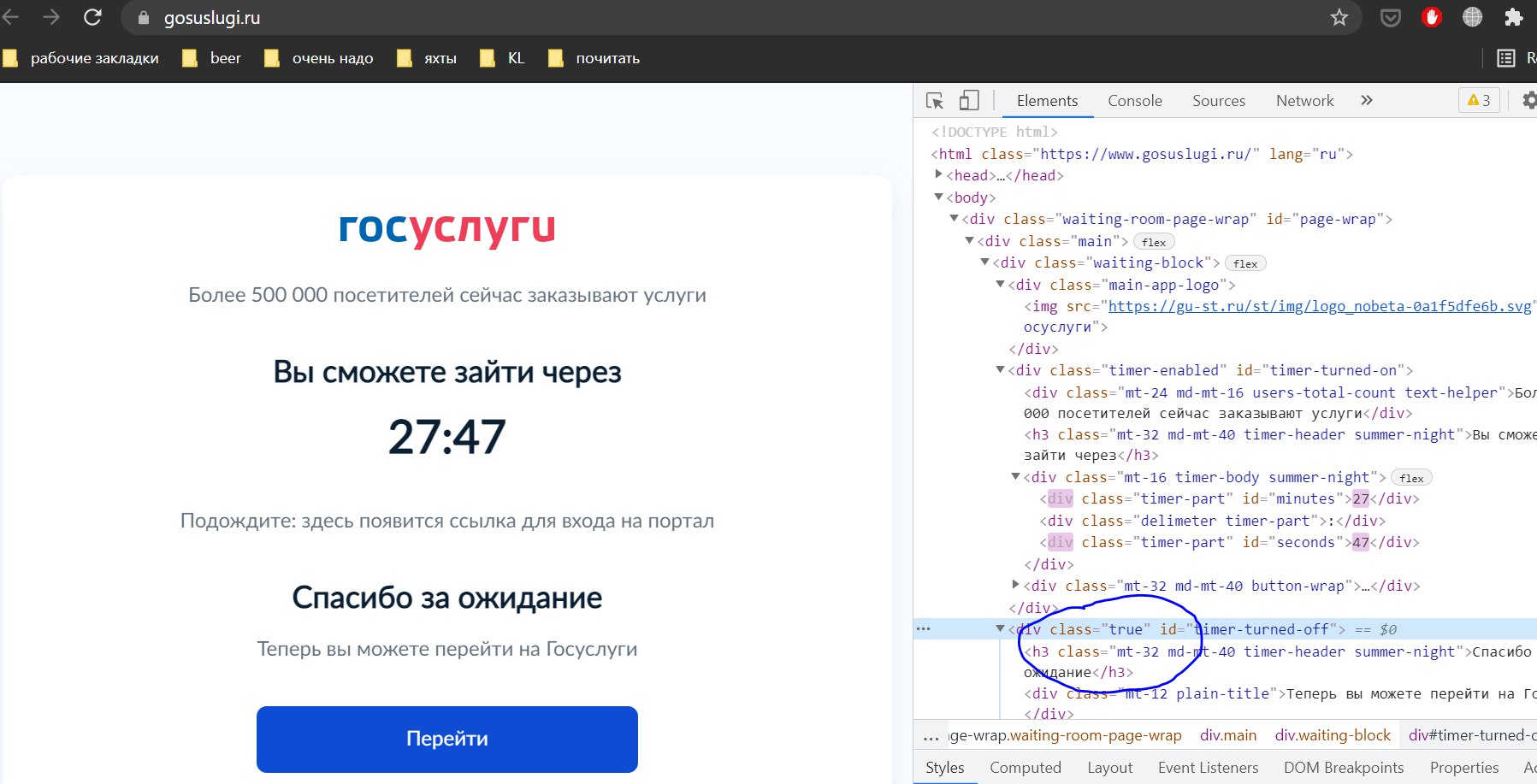Open DevTools settings gear
This screenshot has height=784, width=1537.
point(1529,100)
